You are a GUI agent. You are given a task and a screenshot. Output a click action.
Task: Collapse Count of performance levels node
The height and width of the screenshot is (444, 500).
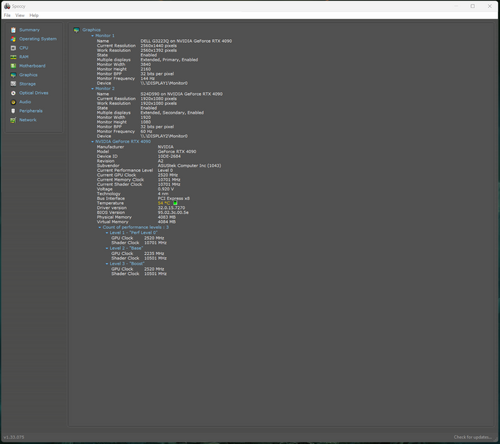[100, 227]
